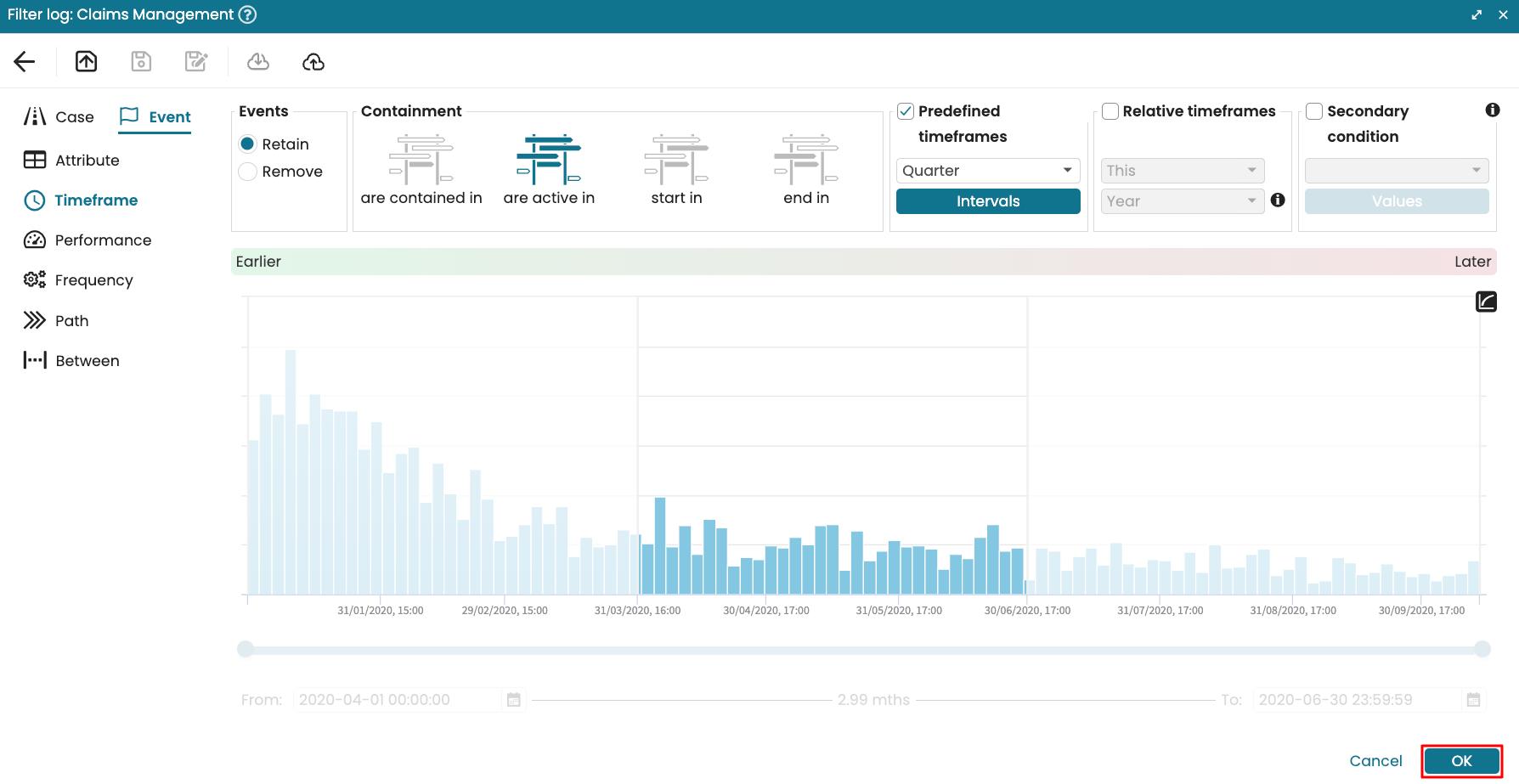The image size is (1519, 784).
Task: Click the info icon beside Year dropdown
Action: point(1278,200)
